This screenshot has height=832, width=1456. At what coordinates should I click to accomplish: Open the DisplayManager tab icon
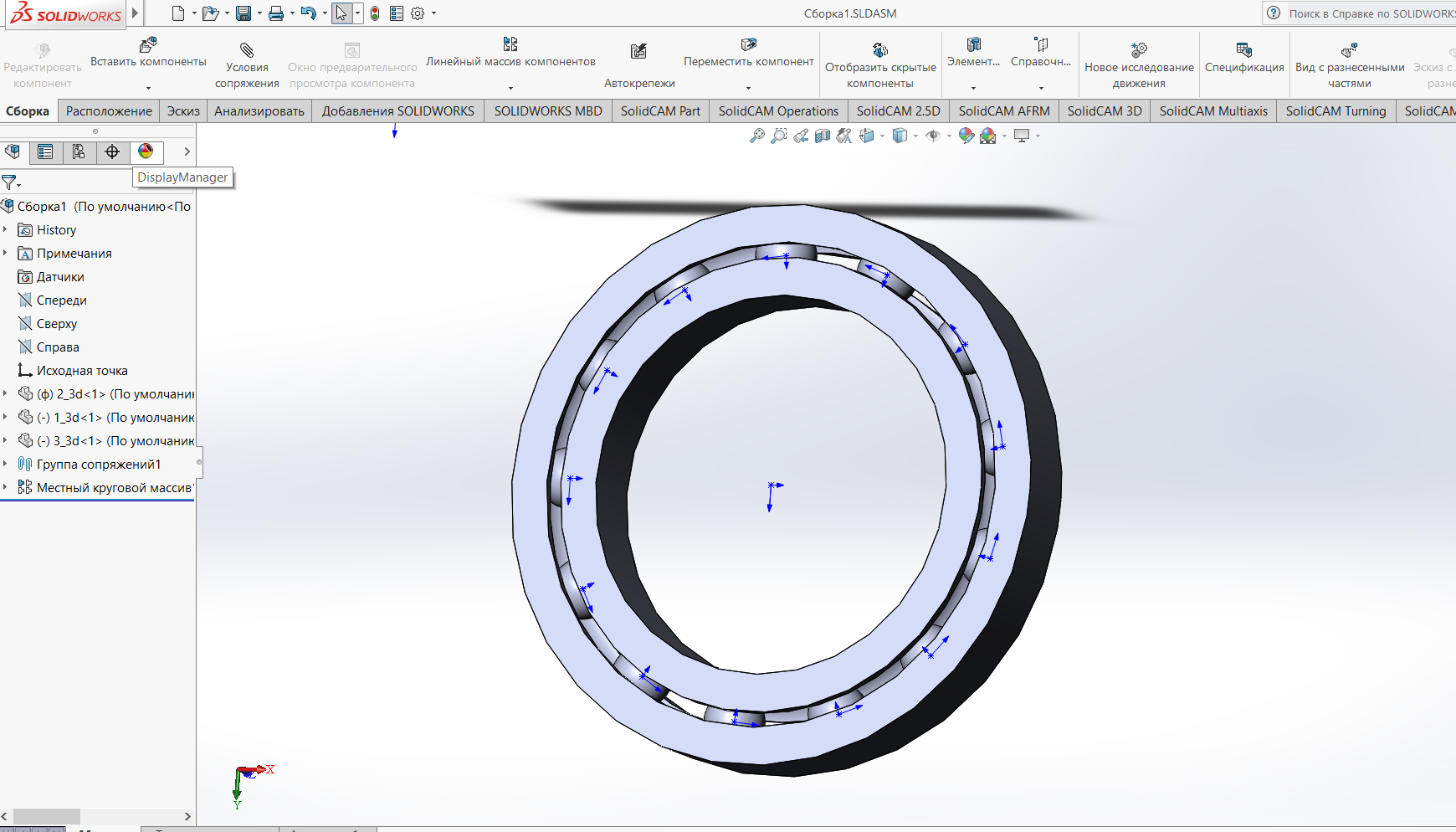click(x=146, y=152)
